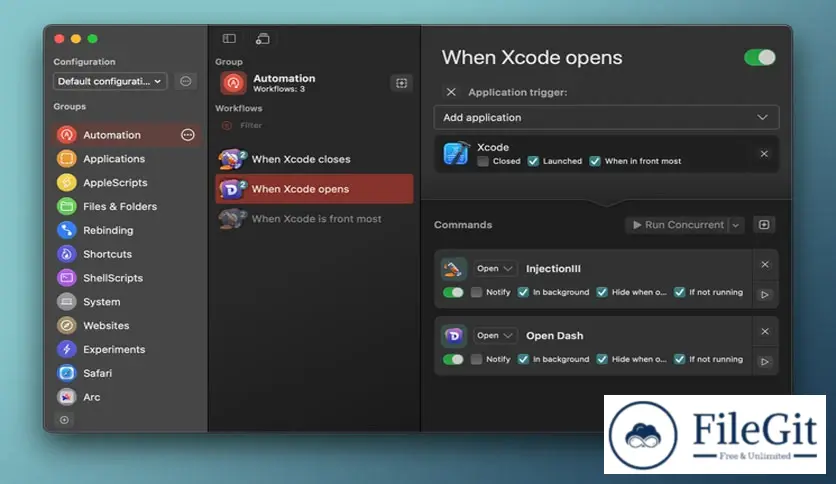Select the Arc group

tap(126, 397)
